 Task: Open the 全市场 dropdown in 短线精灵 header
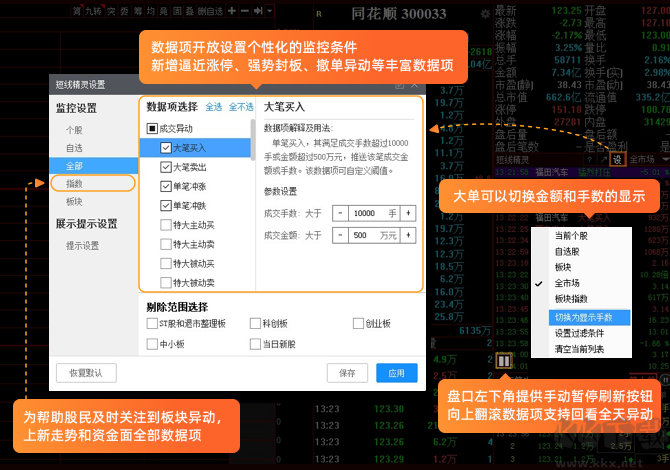648,159
